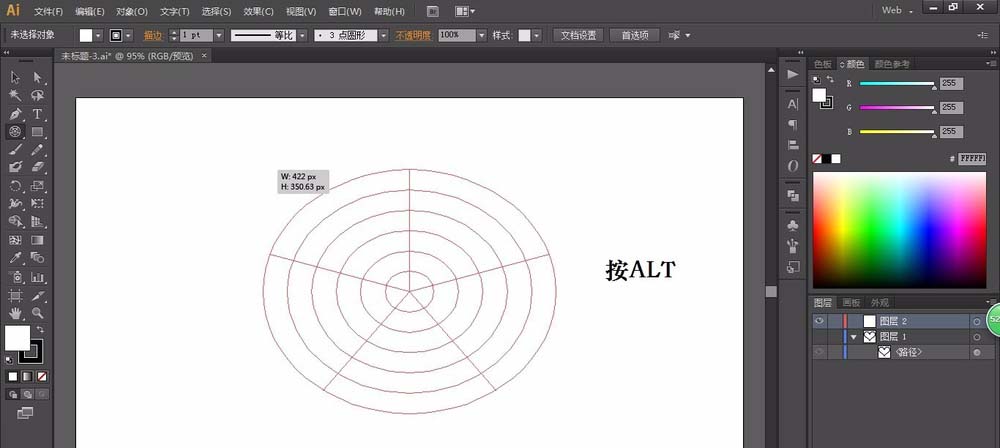The height and width of the screenshot is (448, 1000).
Task: Select the Perspective Grid tool
Action: point(38,221)
